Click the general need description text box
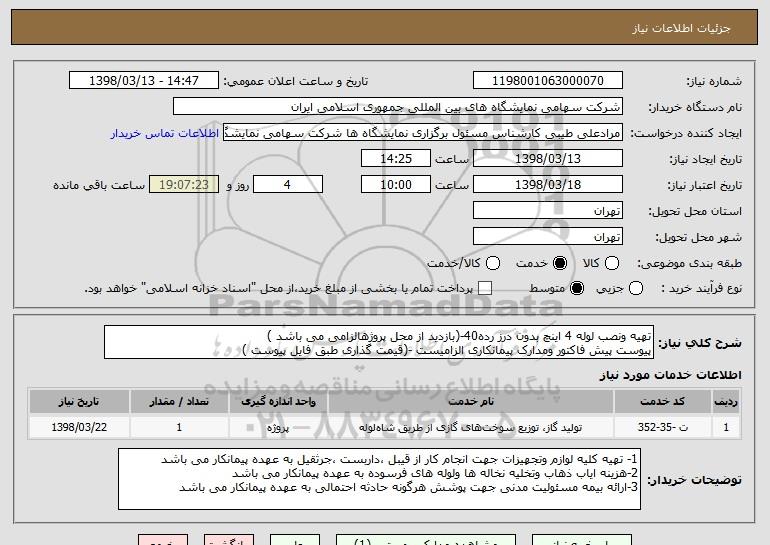Viewport: 770px width, 545px height. (x=379, y=342)
